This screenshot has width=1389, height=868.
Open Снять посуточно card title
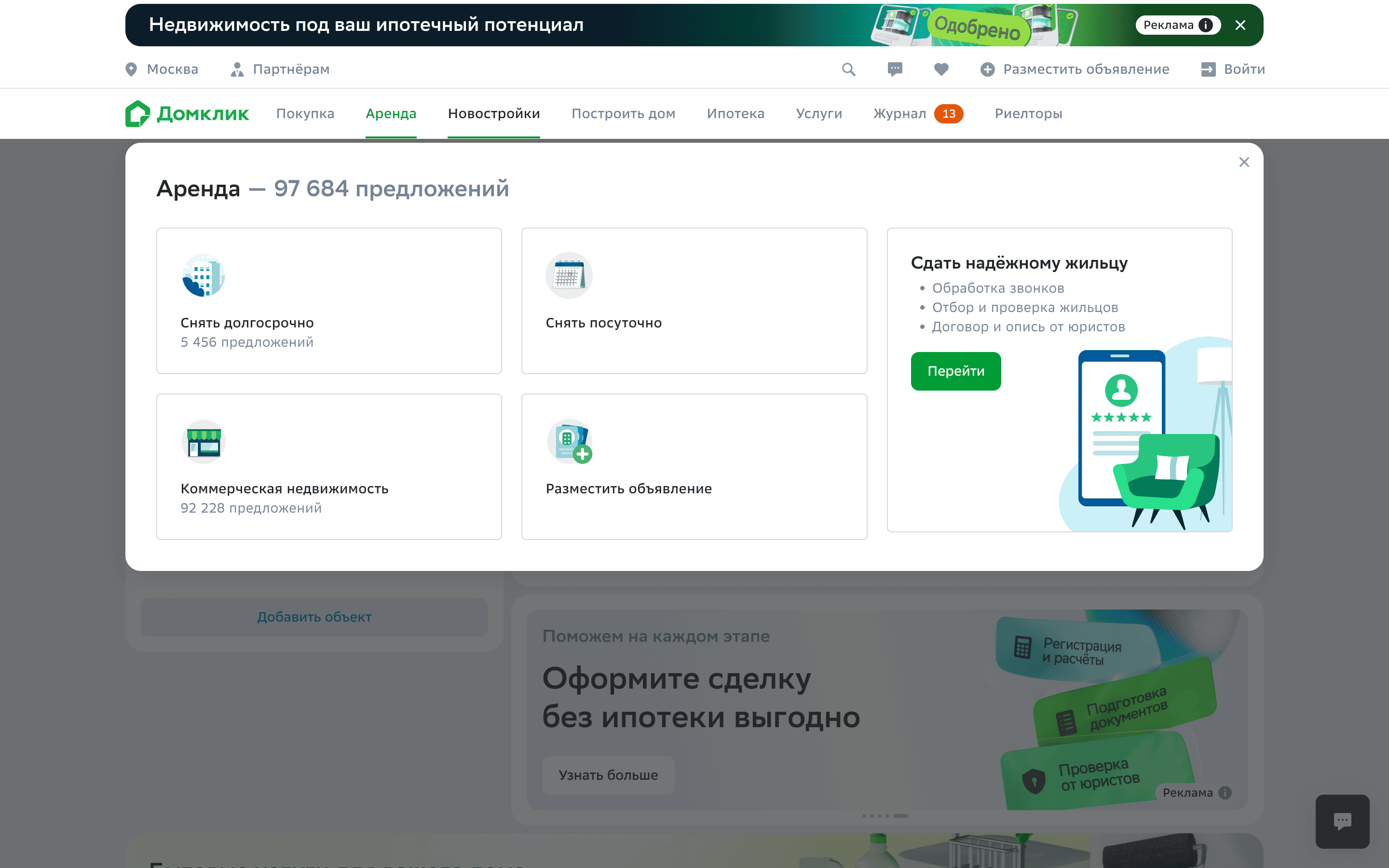pyautogui.click(x=604, y=323)
